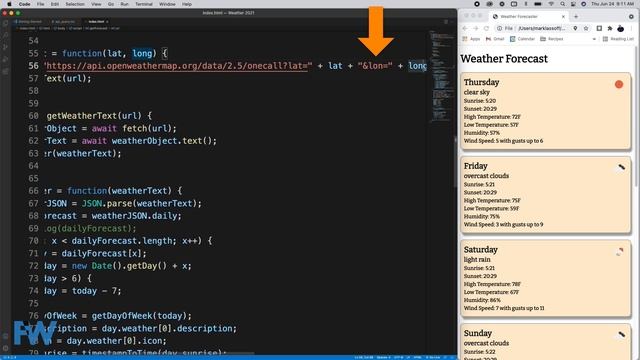The height and width of the screenshot is (360, 640).
Task: Click the Chrome profile avatar
Action: [x=620, y=28]
